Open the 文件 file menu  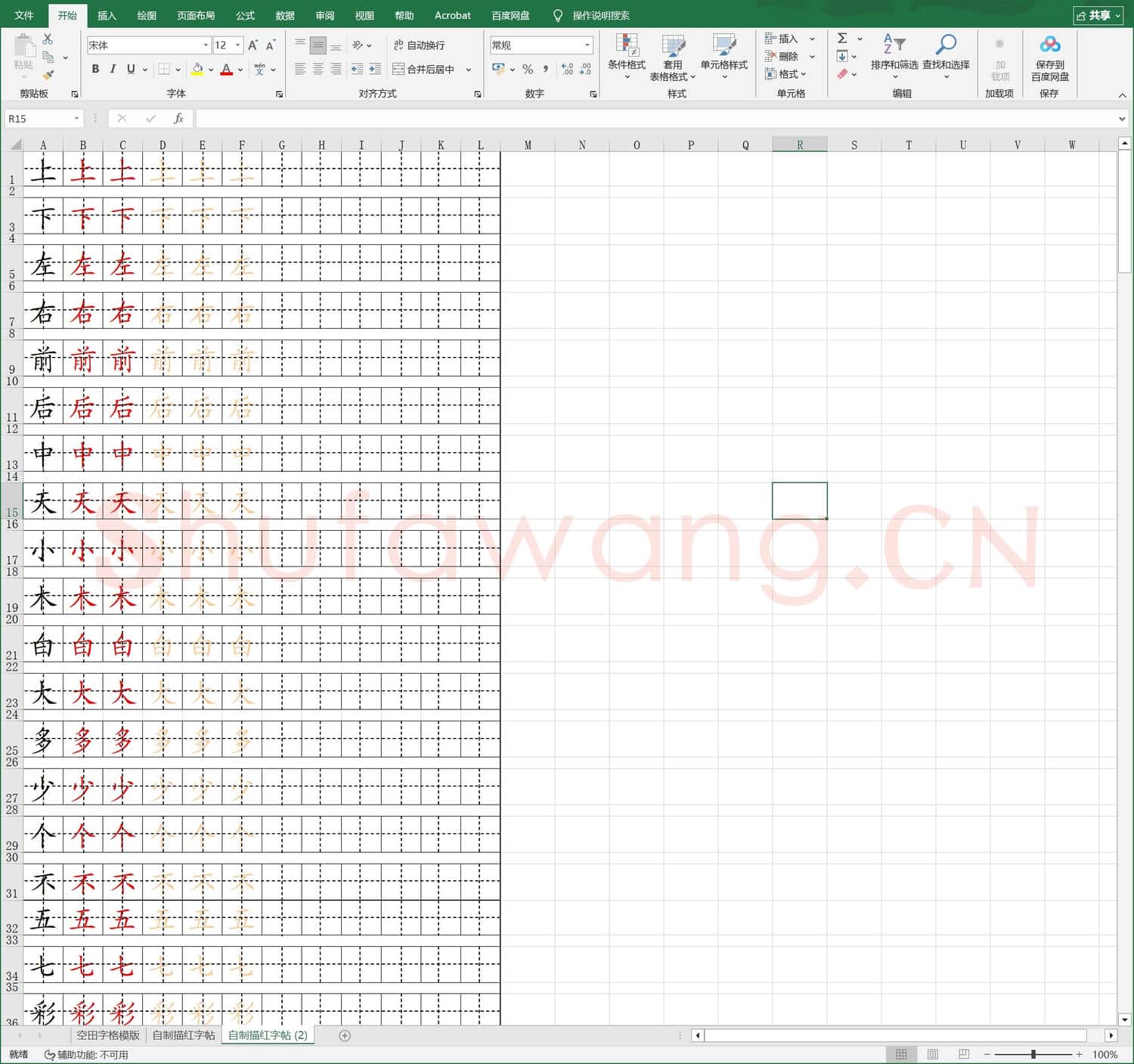click(24, 15)
